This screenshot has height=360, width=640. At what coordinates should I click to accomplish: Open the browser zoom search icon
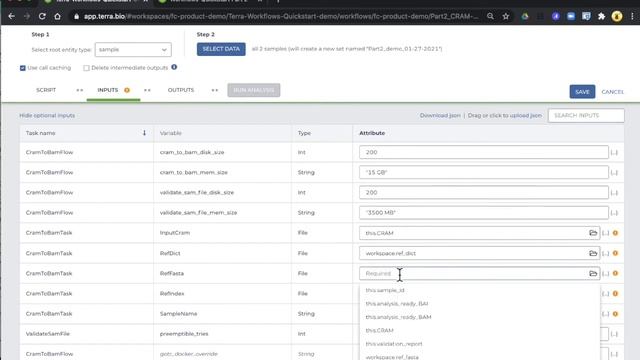click(x=490, y=16)
